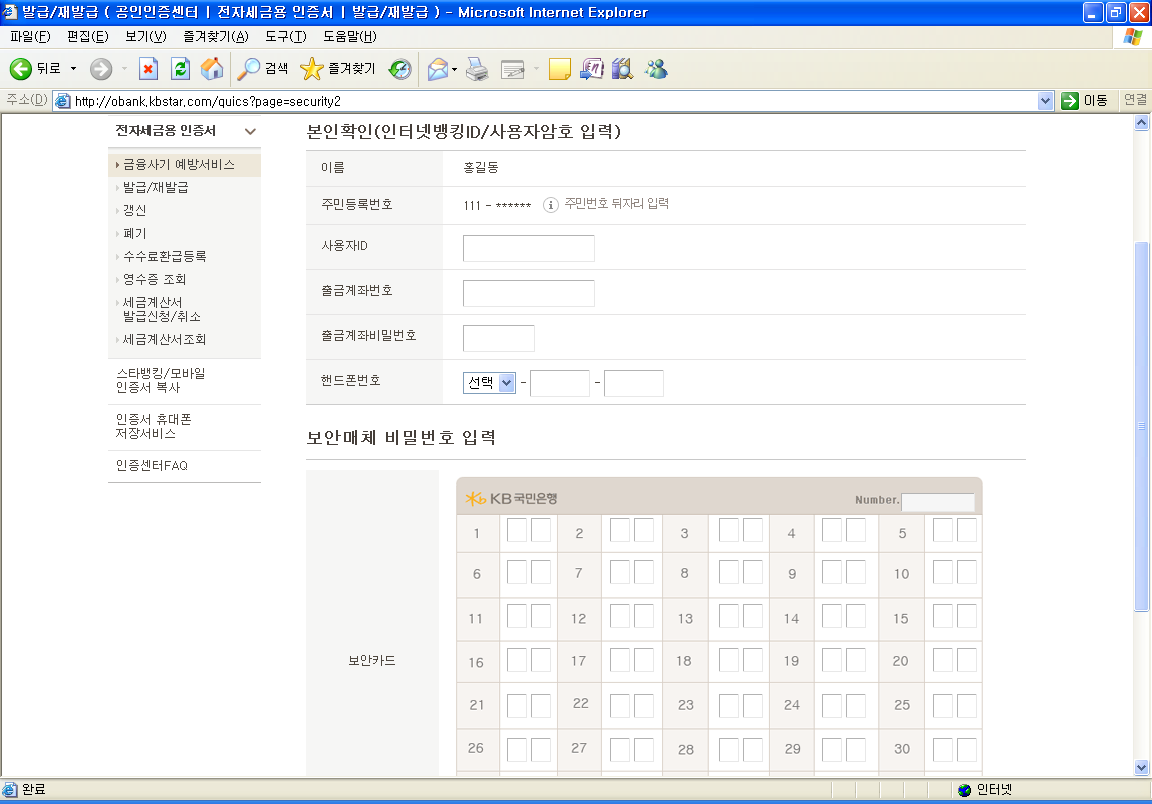Open 인증서 휴대폰 저장서비스 link
This screenshot has height=804, width=1152.
coord(154,426)
